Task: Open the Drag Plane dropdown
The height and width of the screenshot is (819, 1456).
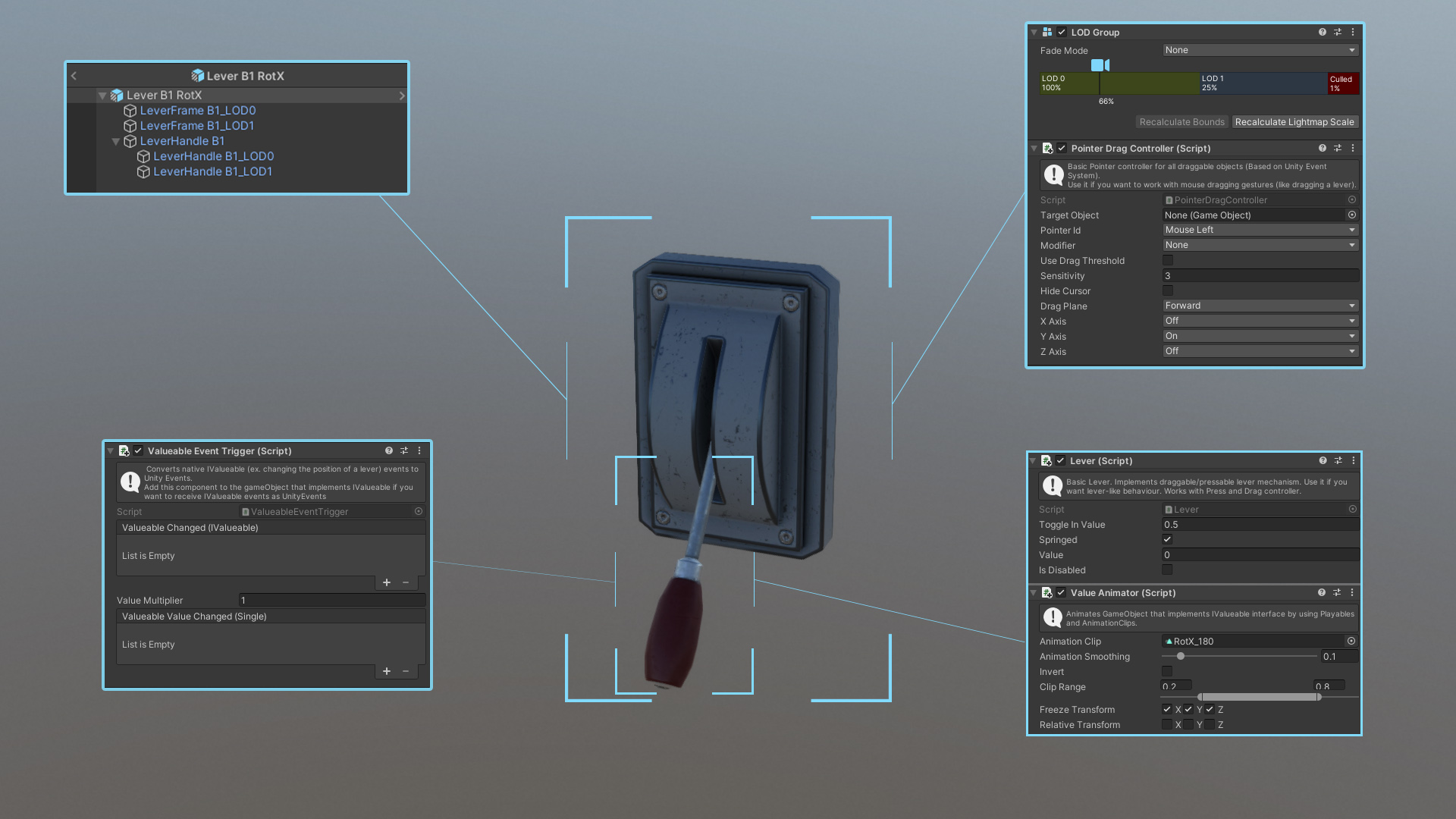Action: [1260, 306]
